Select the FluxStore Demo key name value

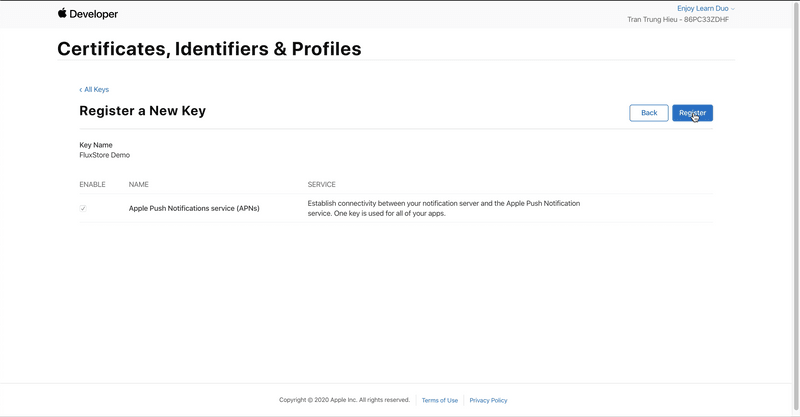point(105,155)
